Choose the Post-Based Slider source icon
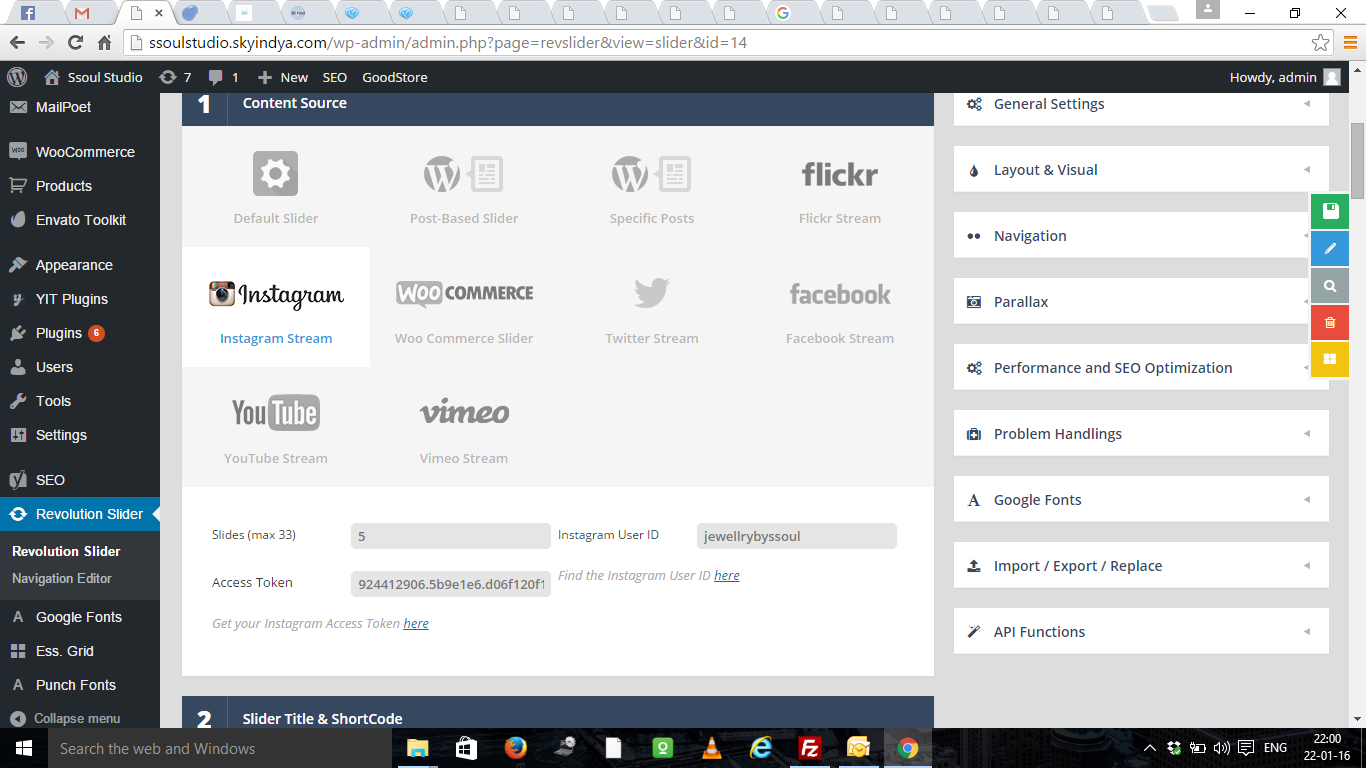The height and width of the screenshot is (768, 1366). point(463,174)
